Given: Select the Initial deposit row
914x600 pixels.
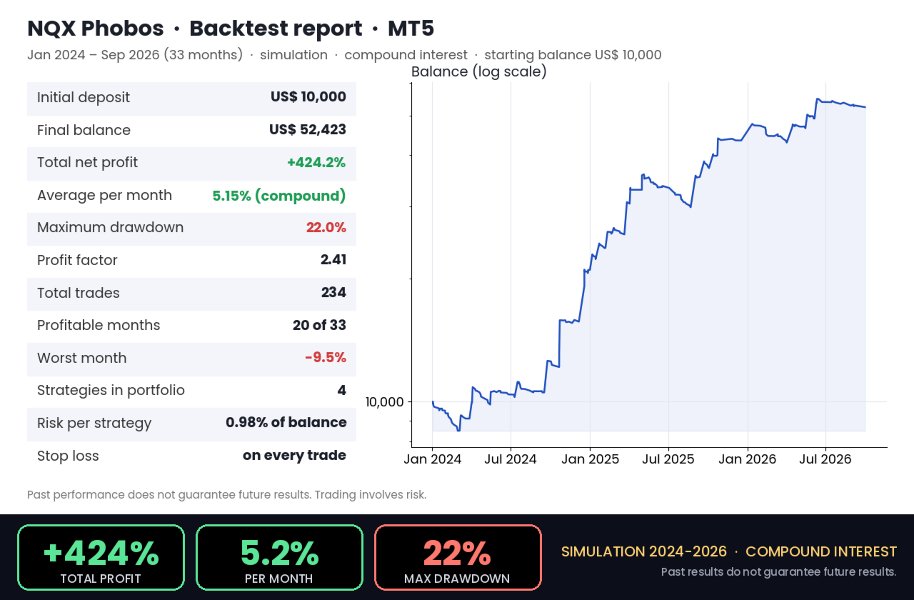Looking at the screenshot, I should pyautogui.click(x=191, y=97).
